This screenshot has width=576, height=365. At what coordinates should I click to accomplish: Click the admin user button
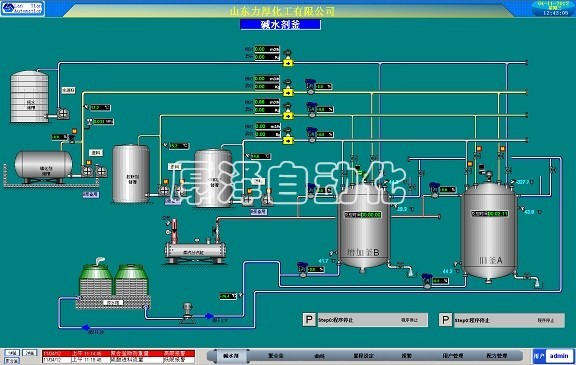tap(559, 355)
